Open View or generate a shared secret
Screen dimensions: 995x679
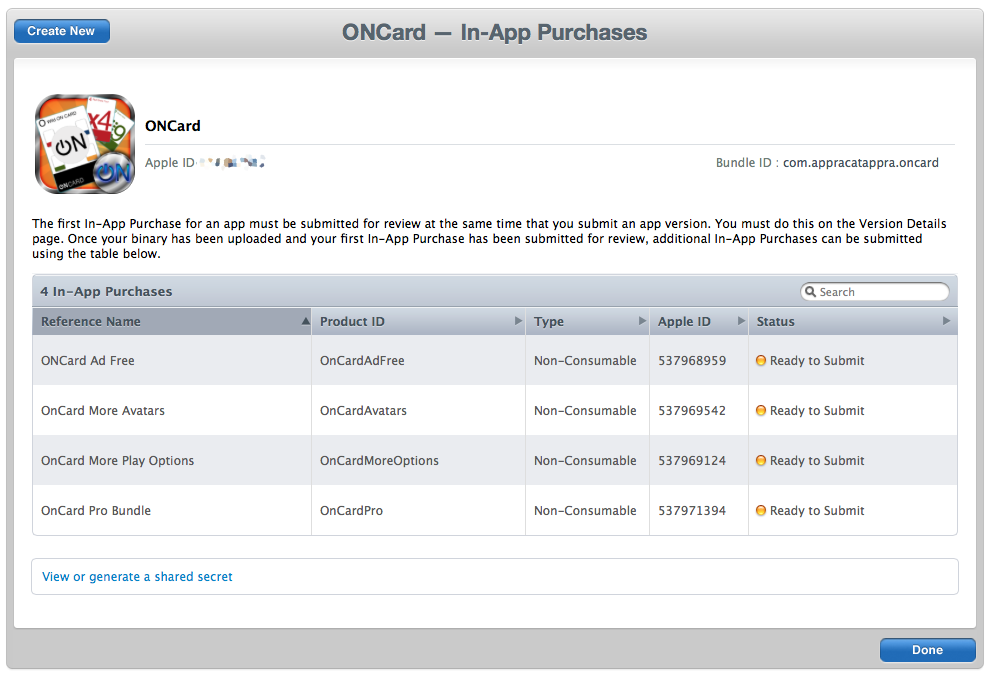coord(137,576)
